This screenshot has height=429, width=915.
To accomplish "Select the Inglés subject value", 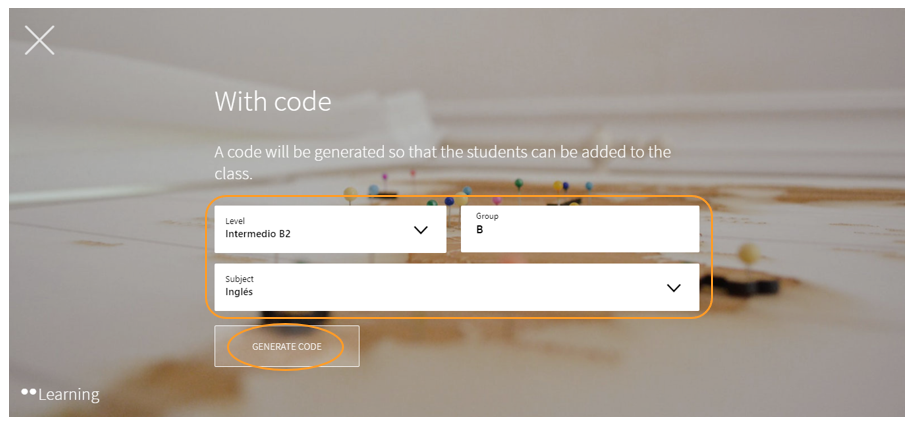I will [x=240, y=293].
